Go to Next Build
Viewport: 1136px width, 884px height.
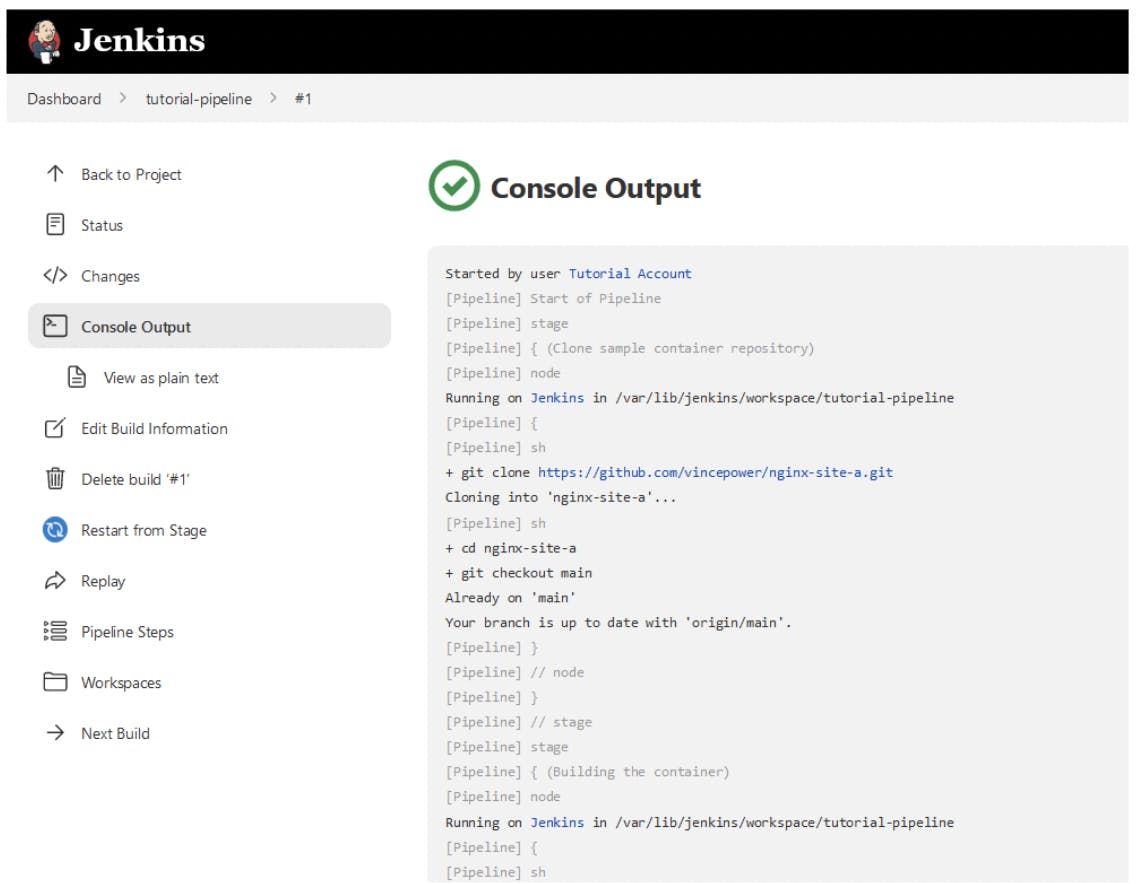[x=115, y=733]
